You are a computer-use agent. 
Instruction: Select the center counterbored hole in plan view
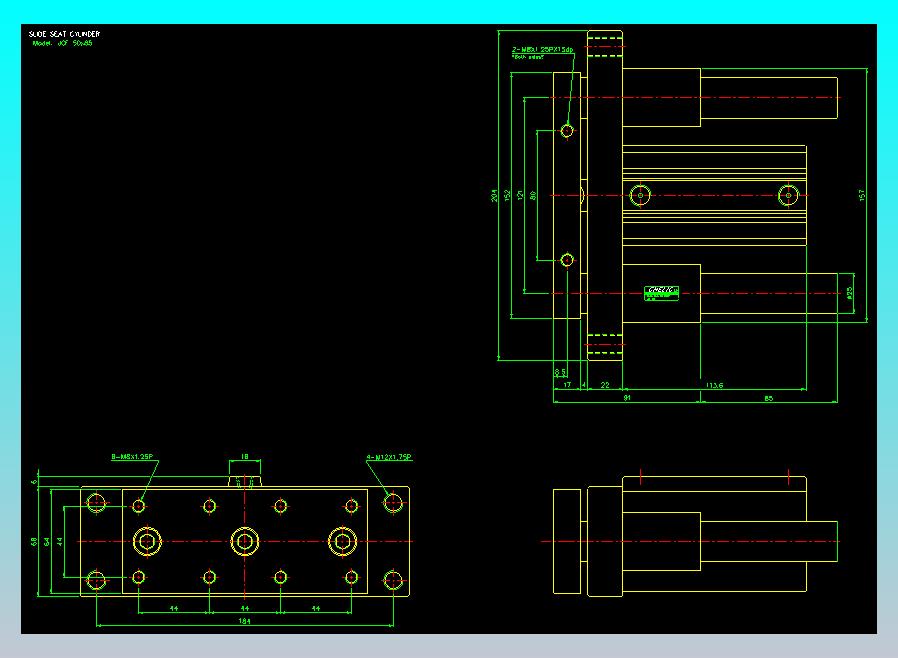tap(245, 541)
